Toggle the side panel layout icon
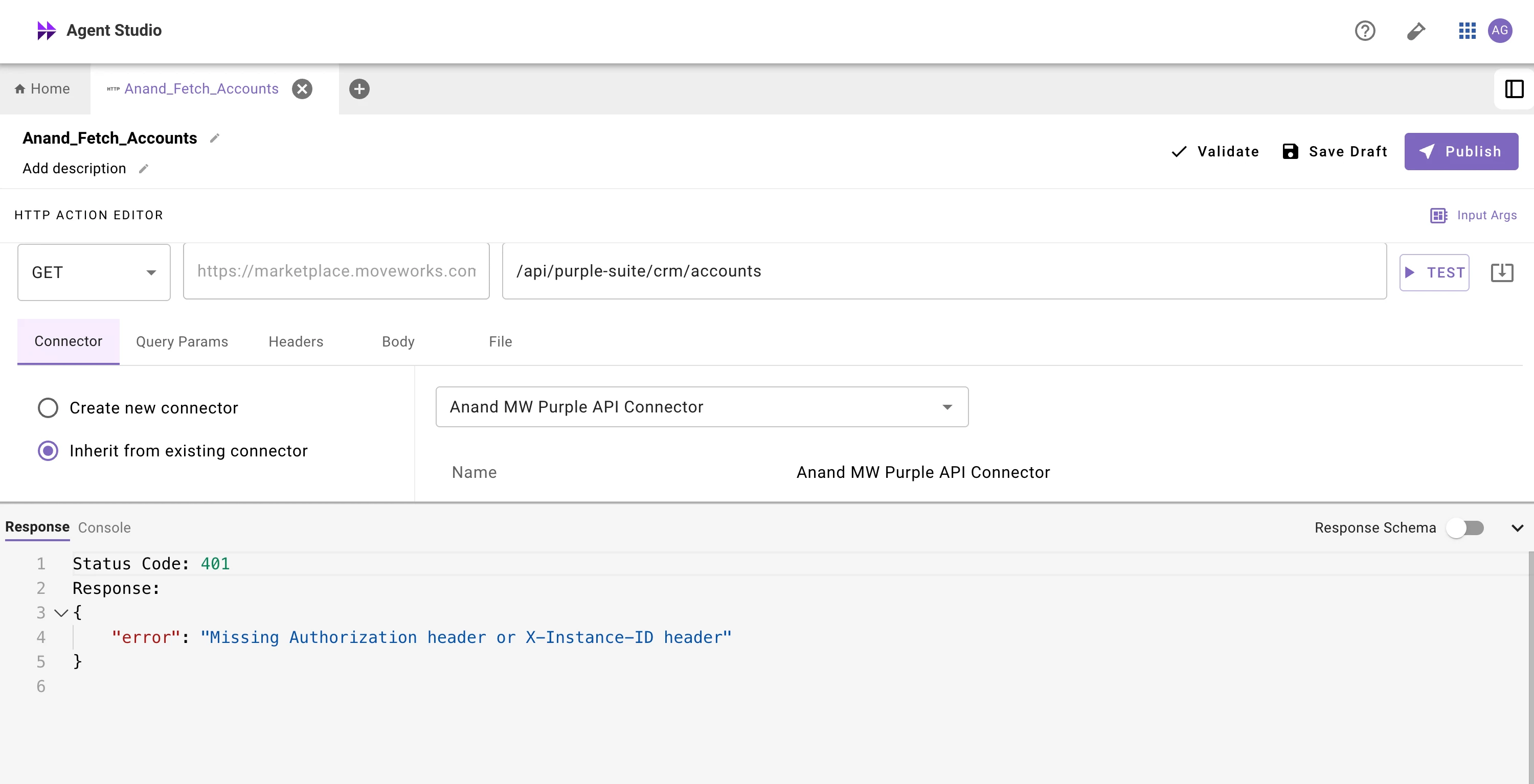 point(1513,89)
